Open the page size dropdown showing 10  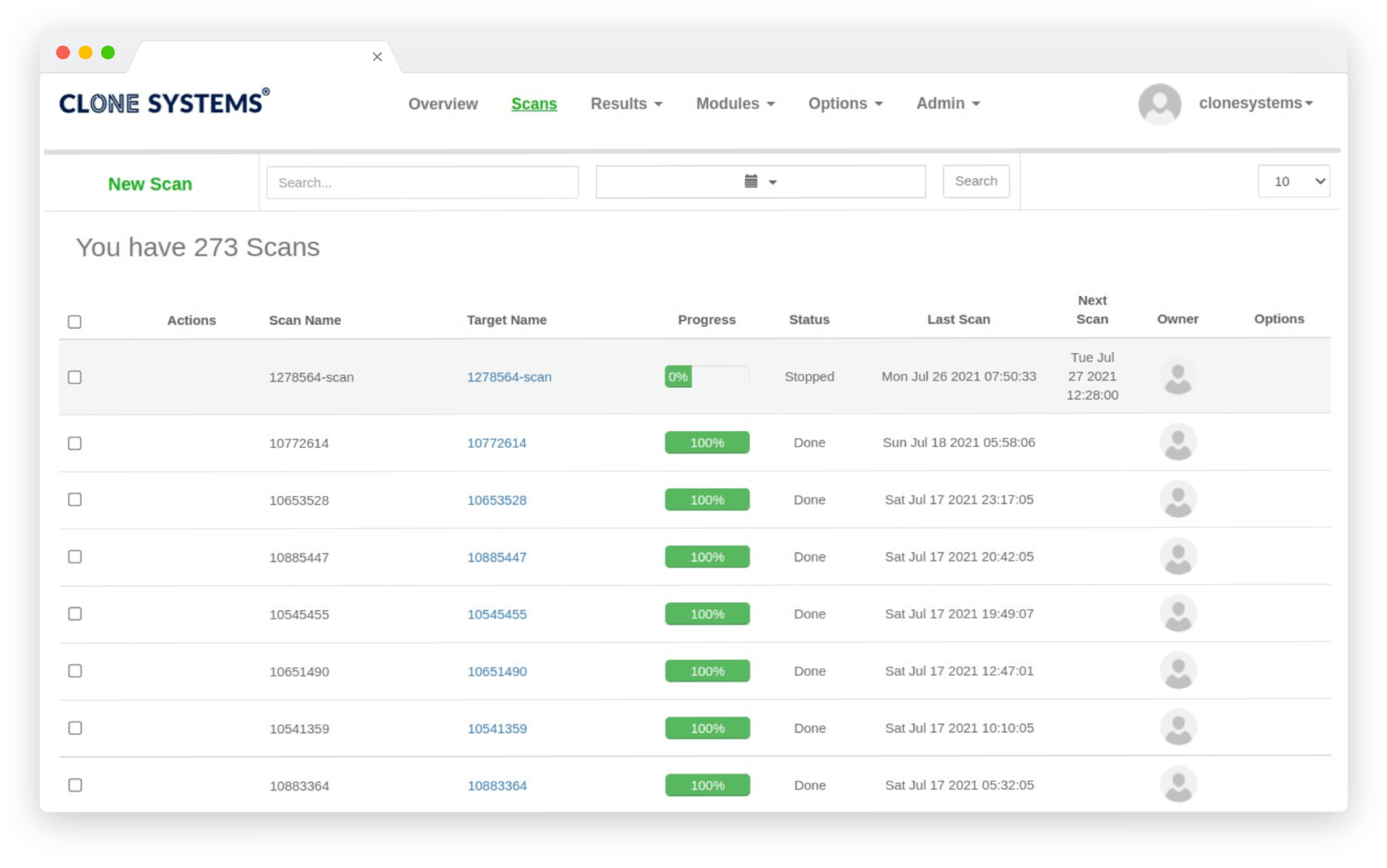(x=1293, y=181)
